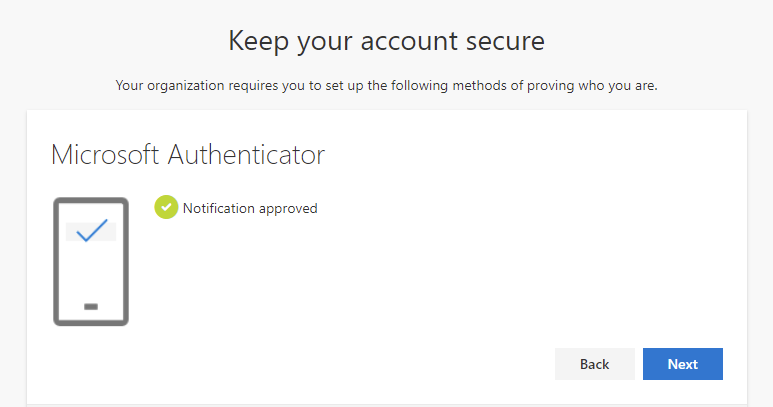The height and width of the screenshot is (407, 773).
Task: Click the blue Next button
Action: [x=683, y=364]
